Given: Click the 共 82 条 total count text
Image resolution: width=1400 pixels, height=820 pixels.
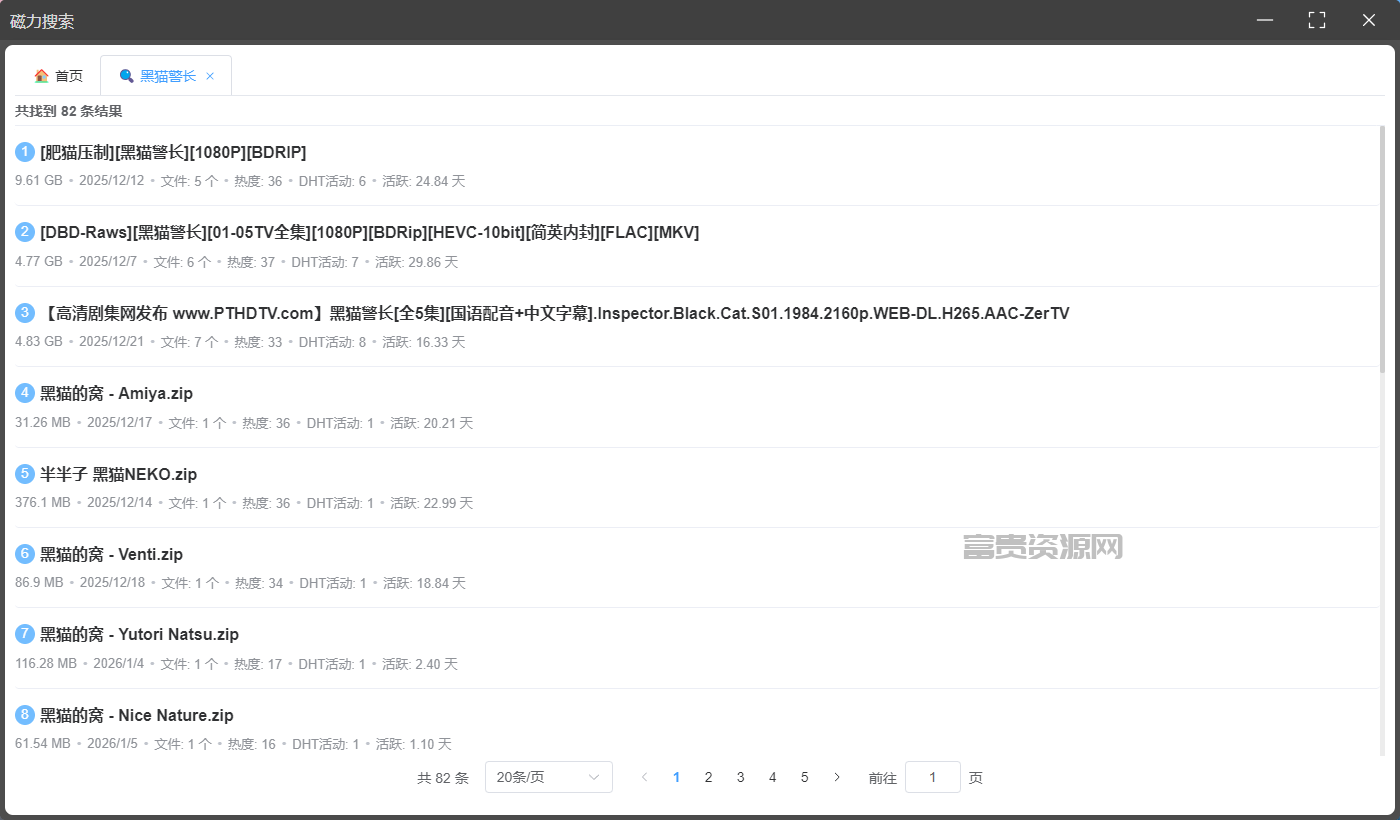Looking at the screenshot, I should [443, 777].
